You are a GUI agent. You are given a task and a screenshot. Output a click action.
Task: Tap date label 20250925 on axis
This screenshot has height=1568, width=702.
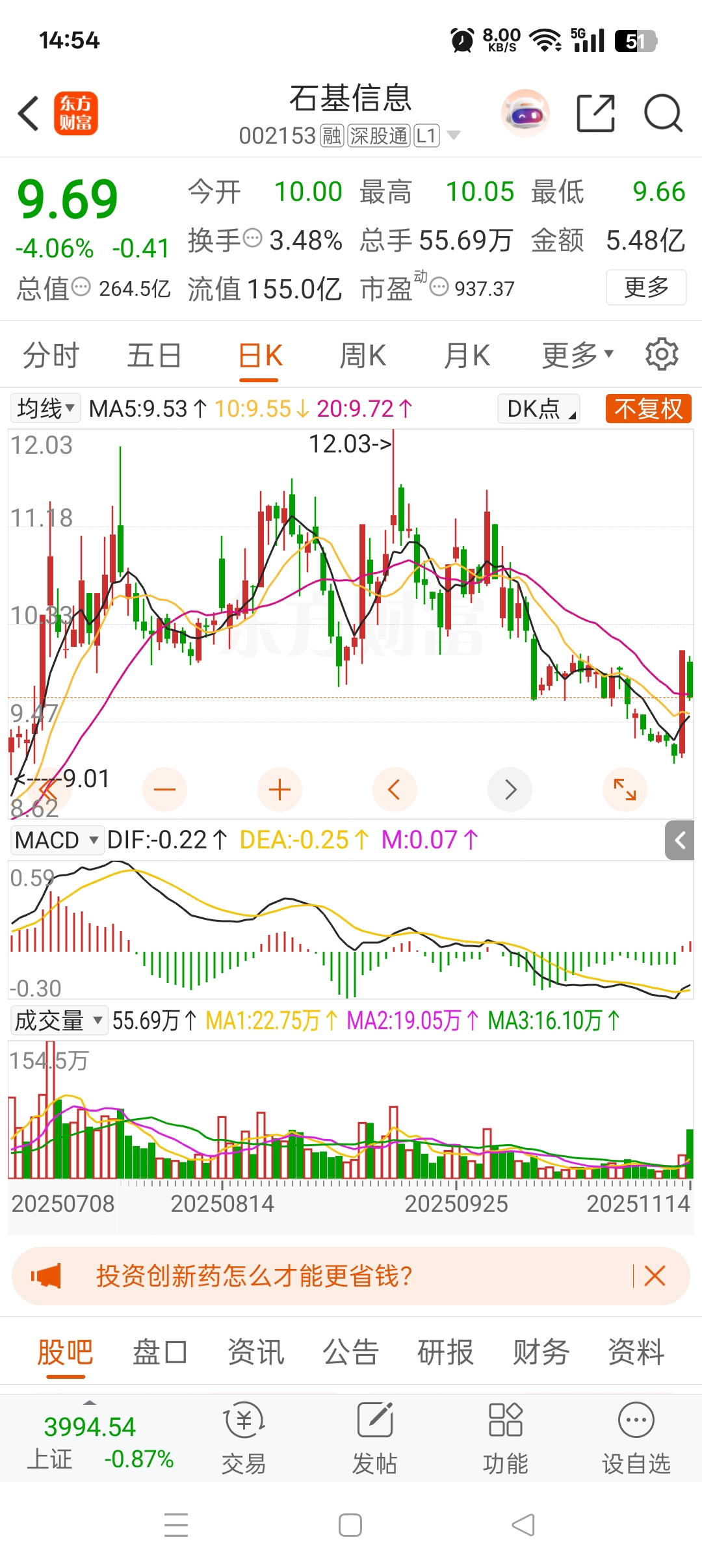456,1203
